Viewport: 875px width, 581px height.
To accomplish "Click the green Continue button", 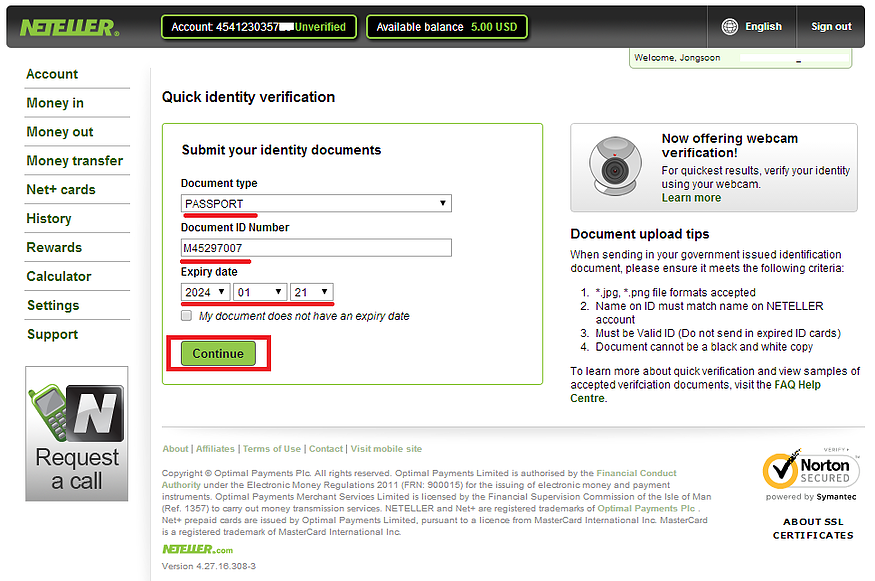I will tap(218, 353).
